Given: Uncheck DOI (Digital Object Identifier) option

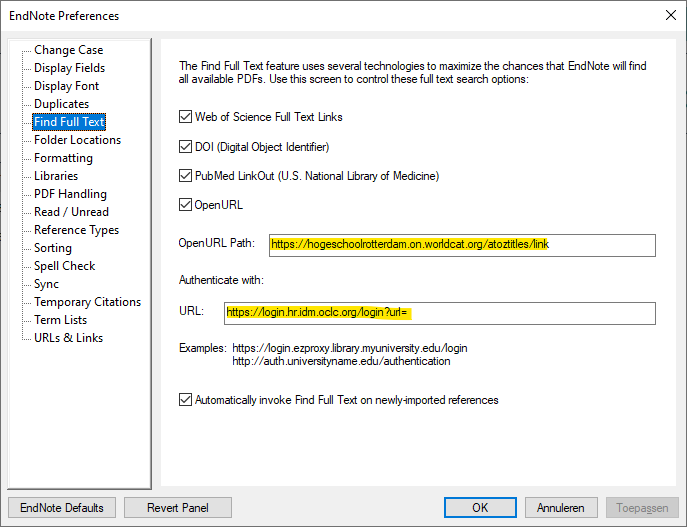Looking at the screenshot, I should [185, 147].
